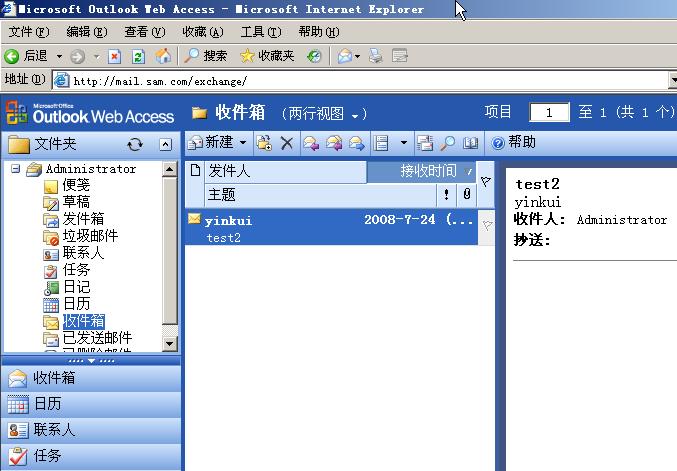
Task: Open dropdown arrow next to Forward button
Action: pos(96,56)
